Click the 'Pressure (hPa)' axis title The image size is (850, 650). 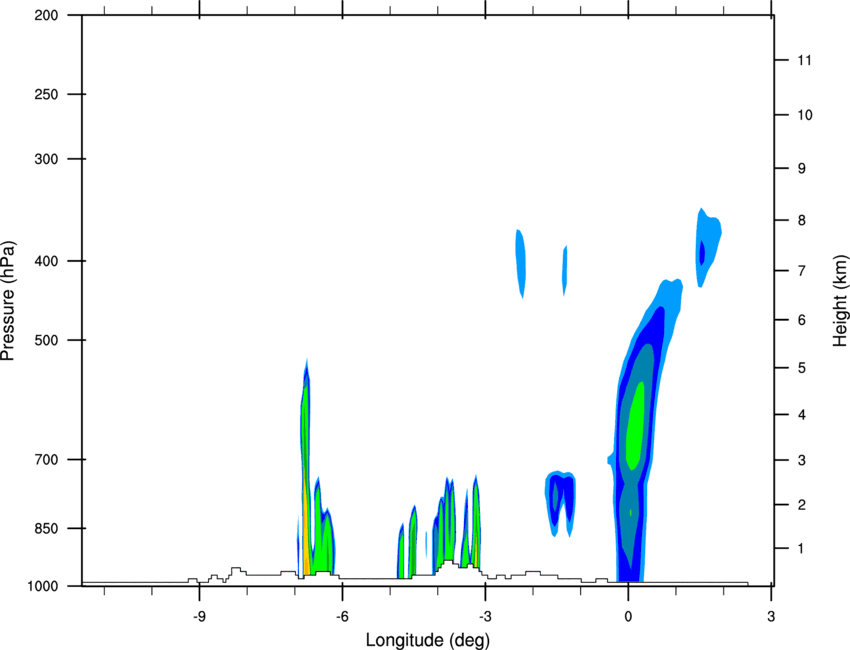pyautogui.click(x=8, y=301)
